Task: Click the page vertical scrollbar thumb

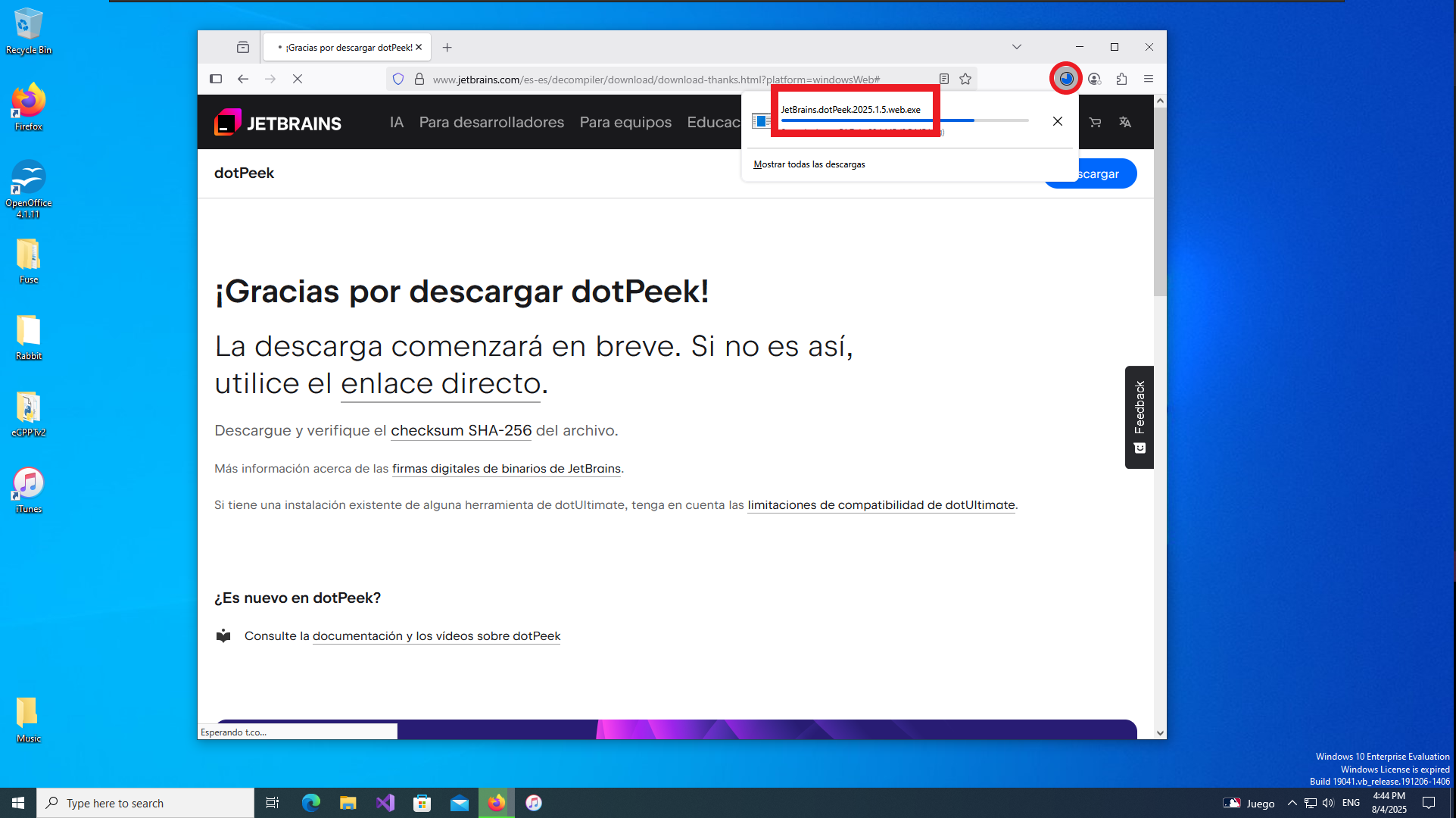Action: (x=1160, y=202)
